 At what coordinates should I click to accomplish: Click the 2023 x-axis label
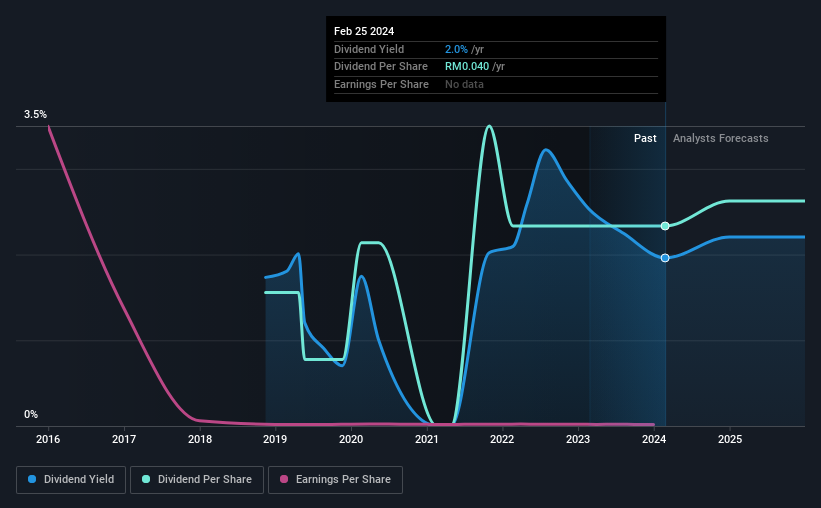578,439
